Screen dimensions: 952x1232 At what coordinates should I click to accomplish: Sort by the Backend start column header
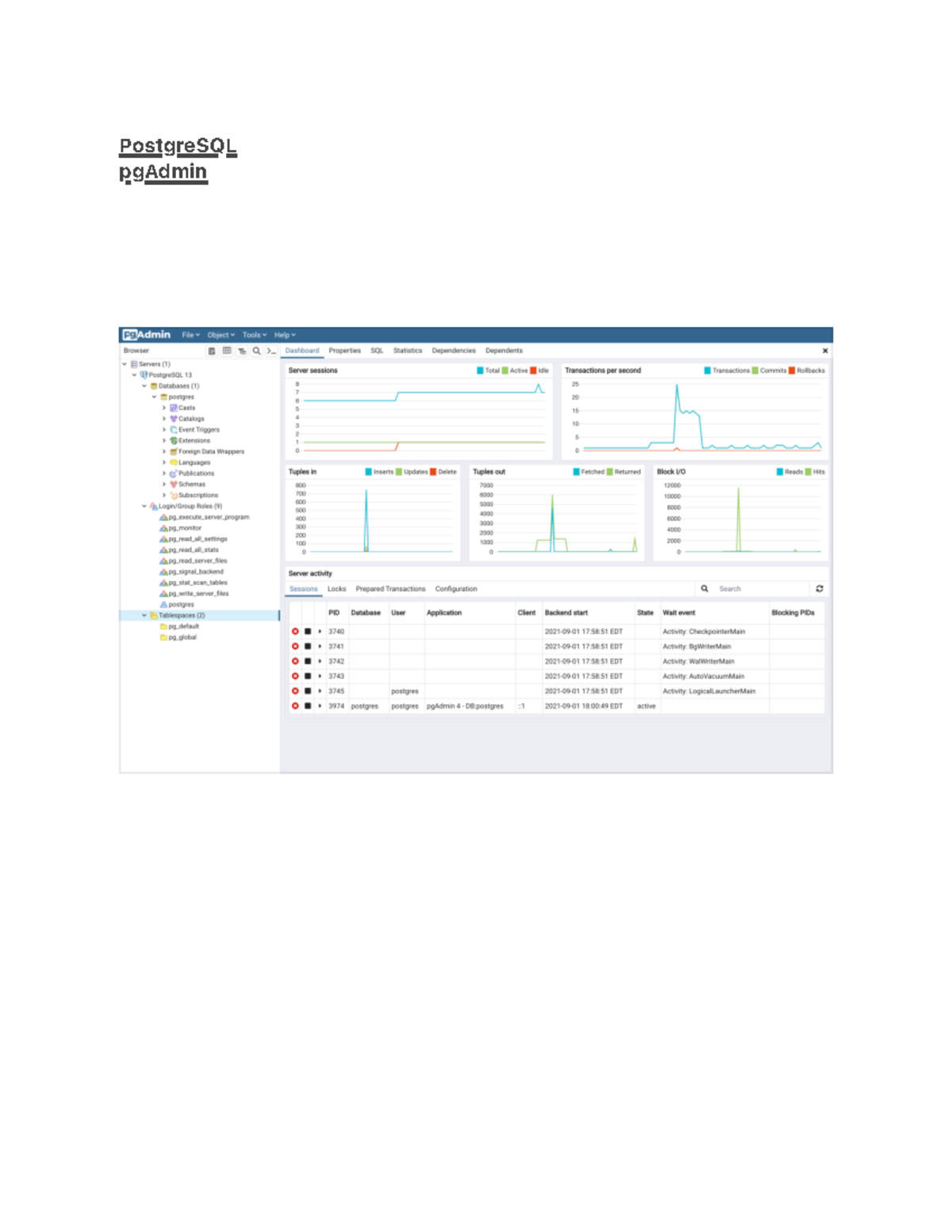pyautogui.click(x=566, y=612)
